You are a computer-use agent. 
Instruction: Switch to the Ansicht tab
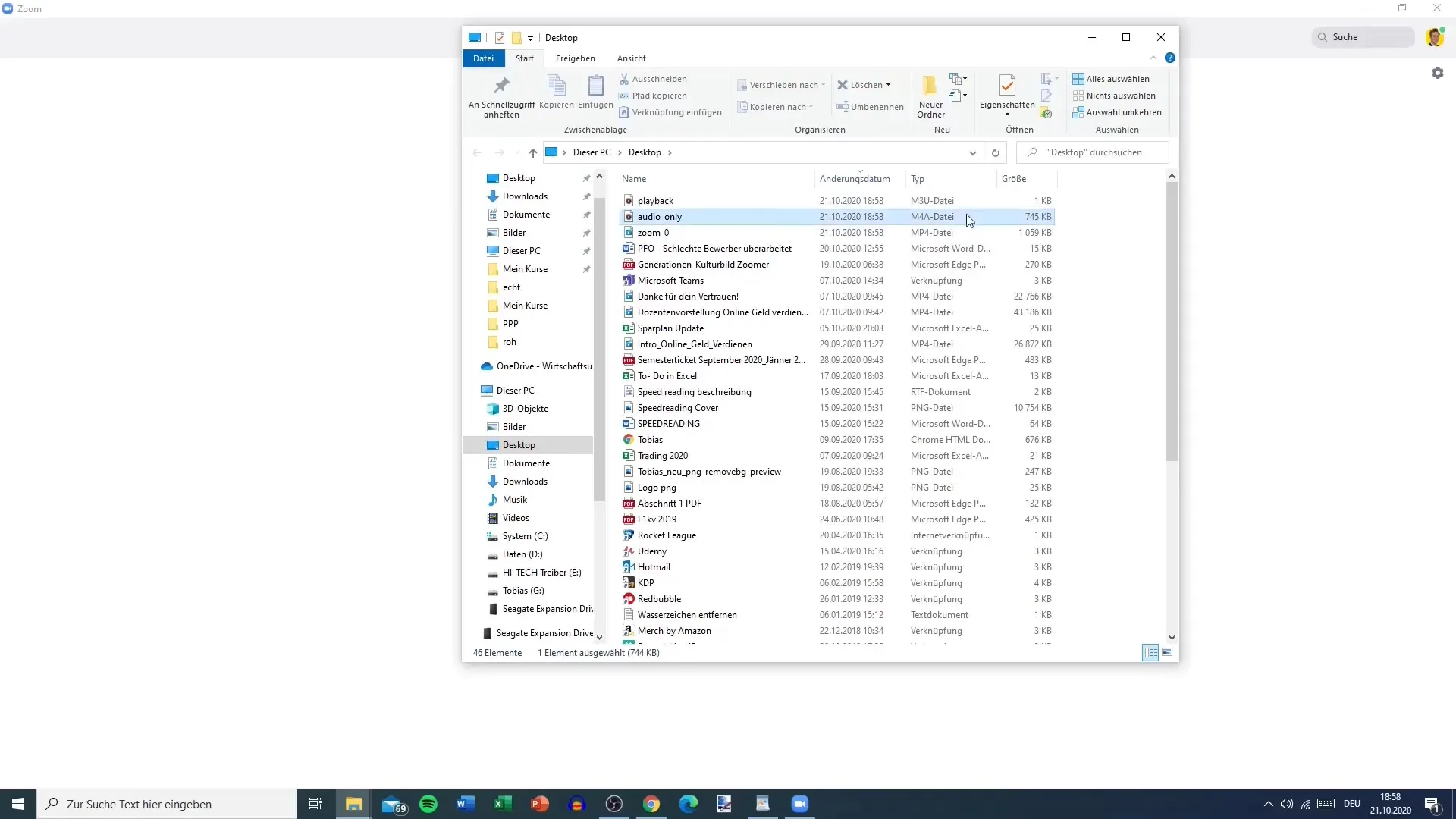(x=632, y=58)
